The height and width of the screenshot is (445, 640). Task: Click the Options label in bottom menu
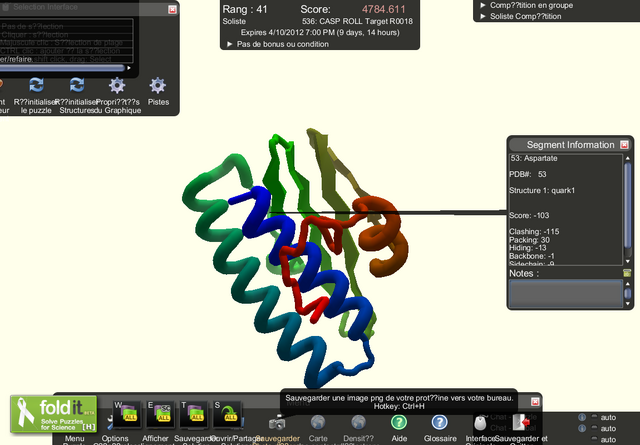coord(115,438)
